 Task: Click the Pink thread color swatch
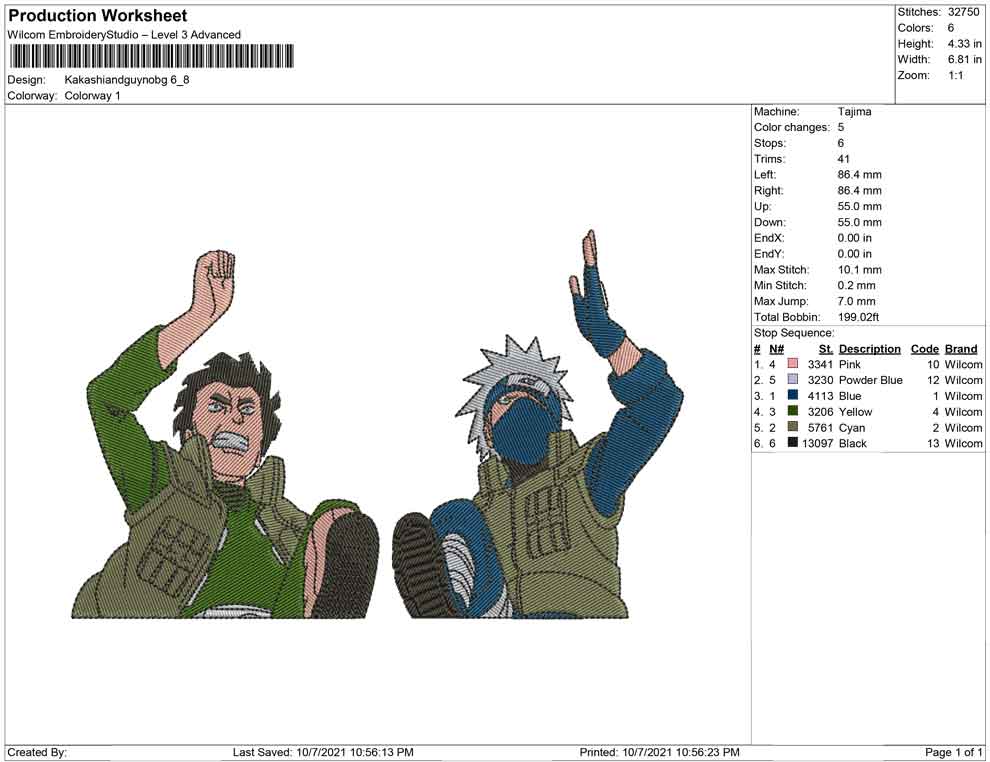[793, 364]
